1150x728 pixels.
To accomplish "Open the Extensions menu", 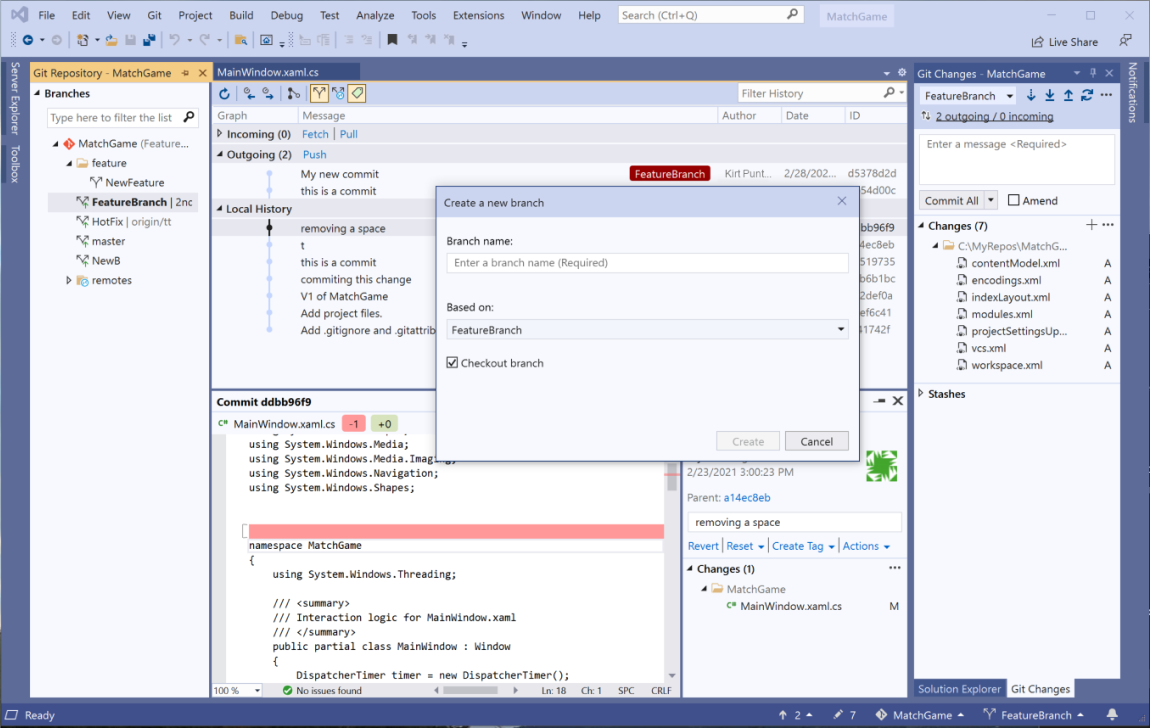I will (478, 15).
